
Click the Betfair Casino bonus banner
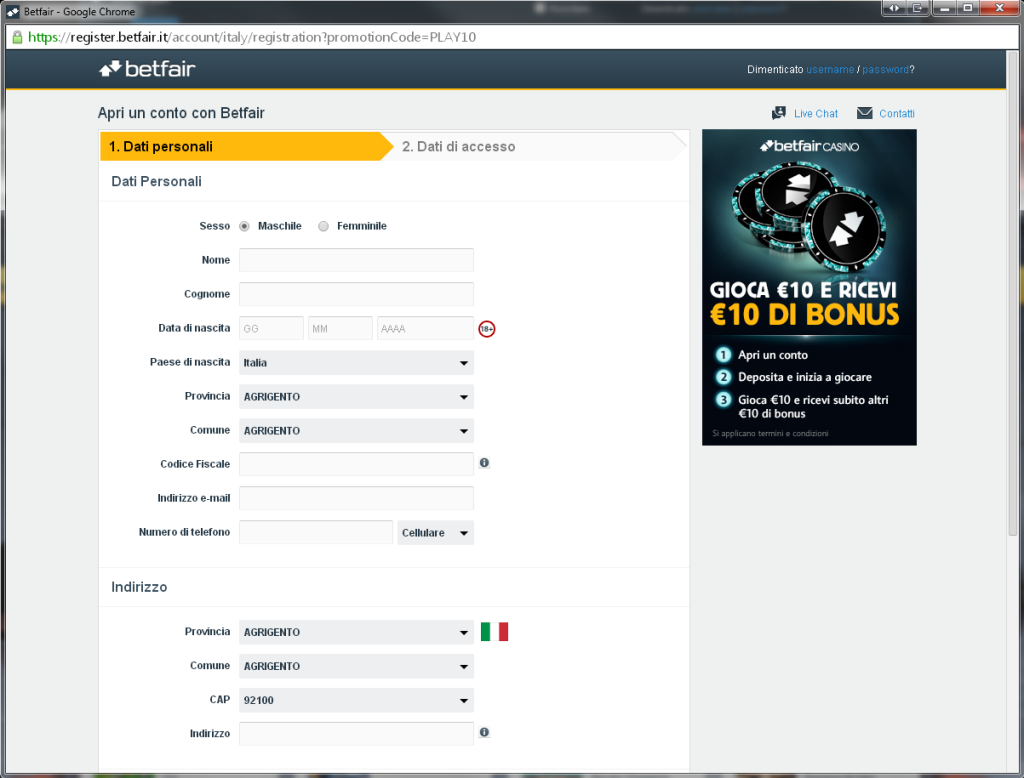(809, 287)
